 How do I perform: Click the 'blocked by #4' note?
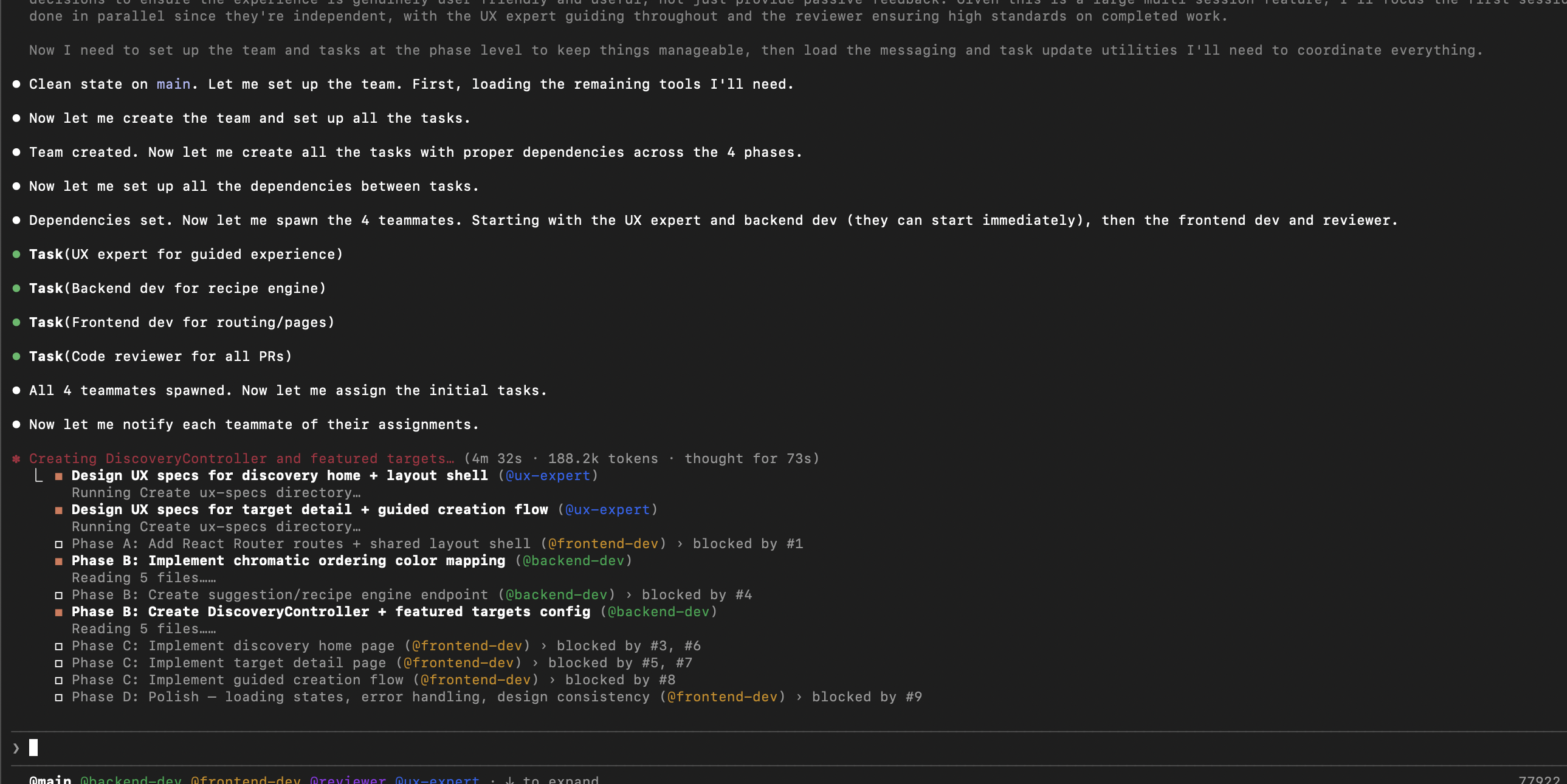(x=697, y=595)
